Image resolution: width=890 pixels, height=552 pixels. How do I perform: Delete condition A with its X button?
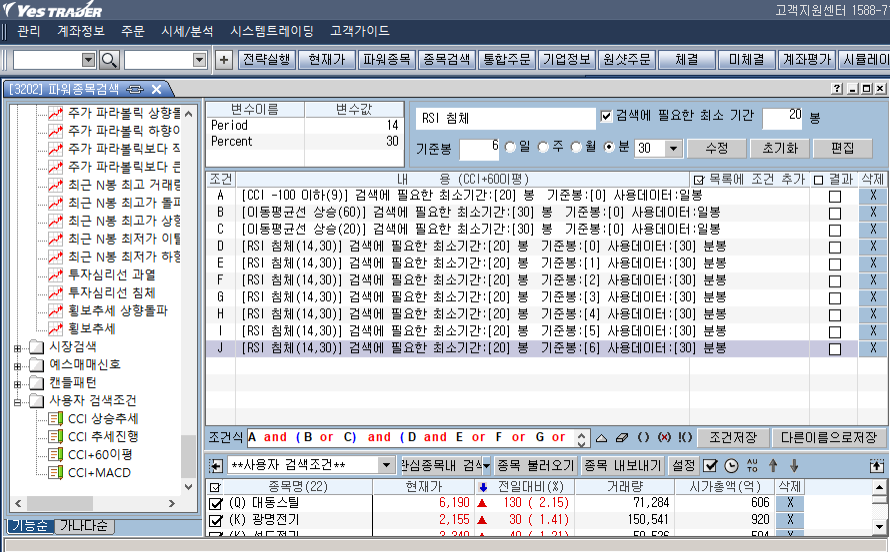click(x=873, y=196)
